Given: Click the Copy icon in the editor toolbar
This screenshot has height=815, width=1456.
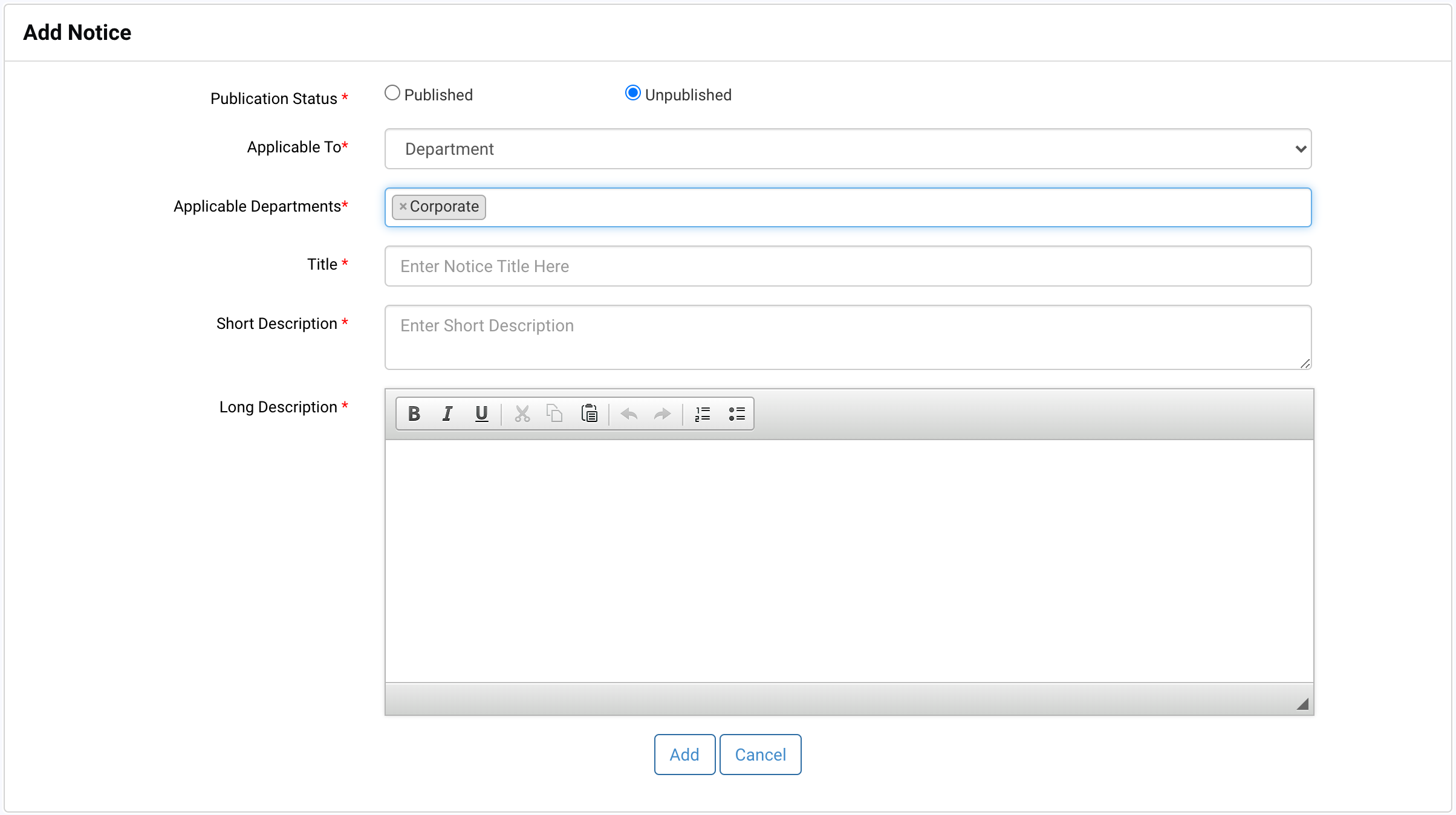Looking at the screenshot, I should tap(555, 414).
